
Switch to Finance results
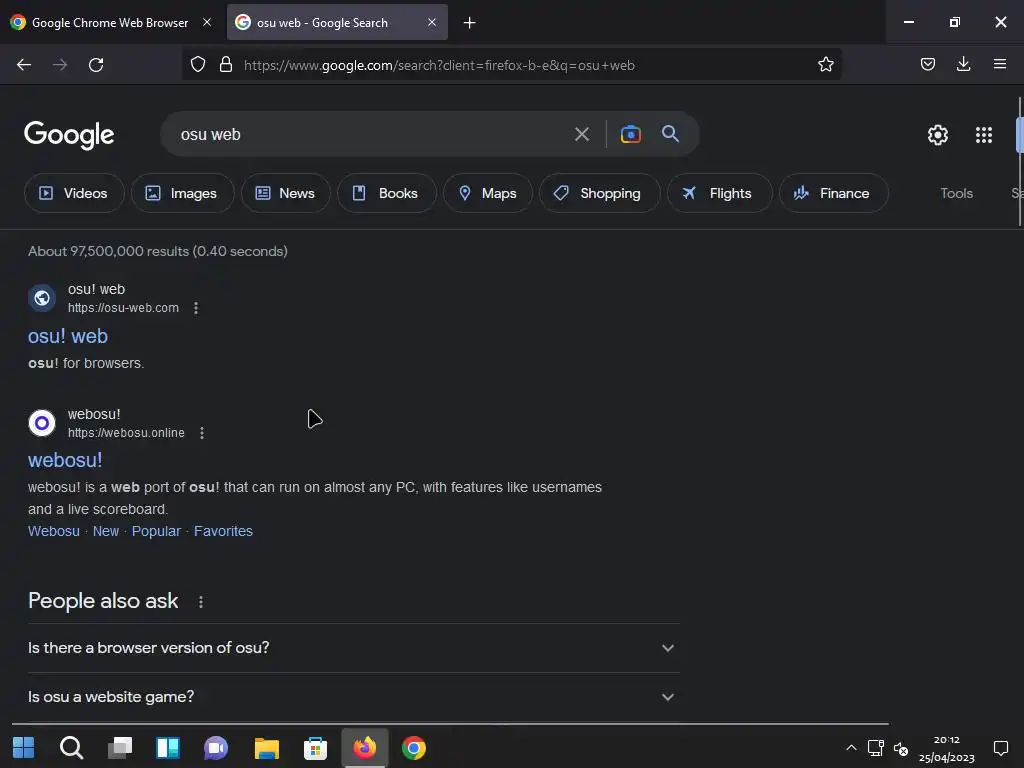(x=833, y=193)
